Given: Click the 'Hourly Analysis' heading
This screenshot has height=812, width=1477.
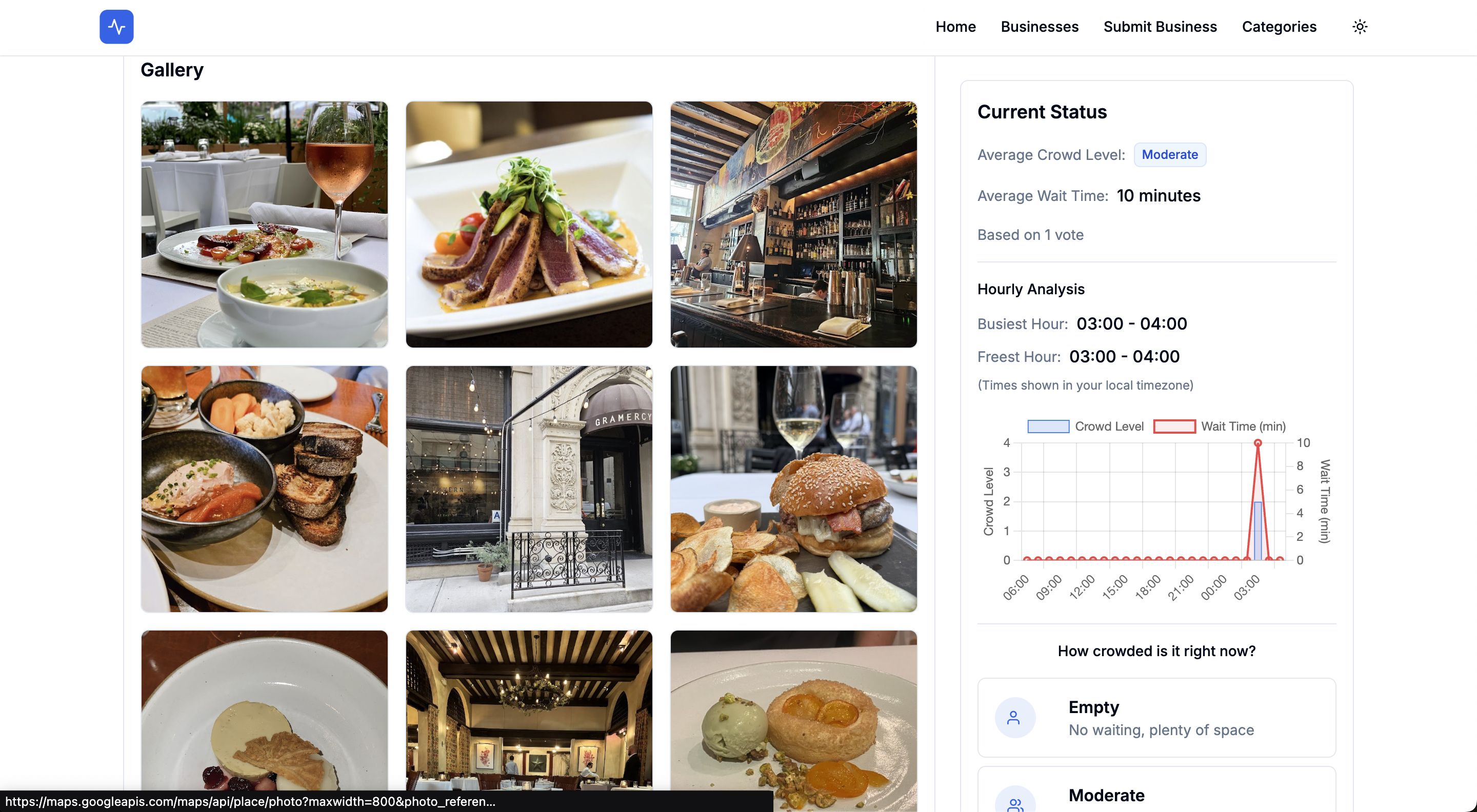Looking at the screenshot, I should click(1031, 289).
